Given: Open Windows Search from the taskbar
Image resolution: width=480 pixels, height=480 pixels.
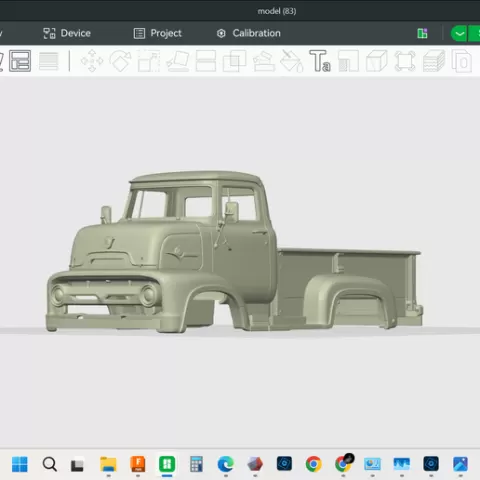Looking at the screenshot, I should [49, 464].
